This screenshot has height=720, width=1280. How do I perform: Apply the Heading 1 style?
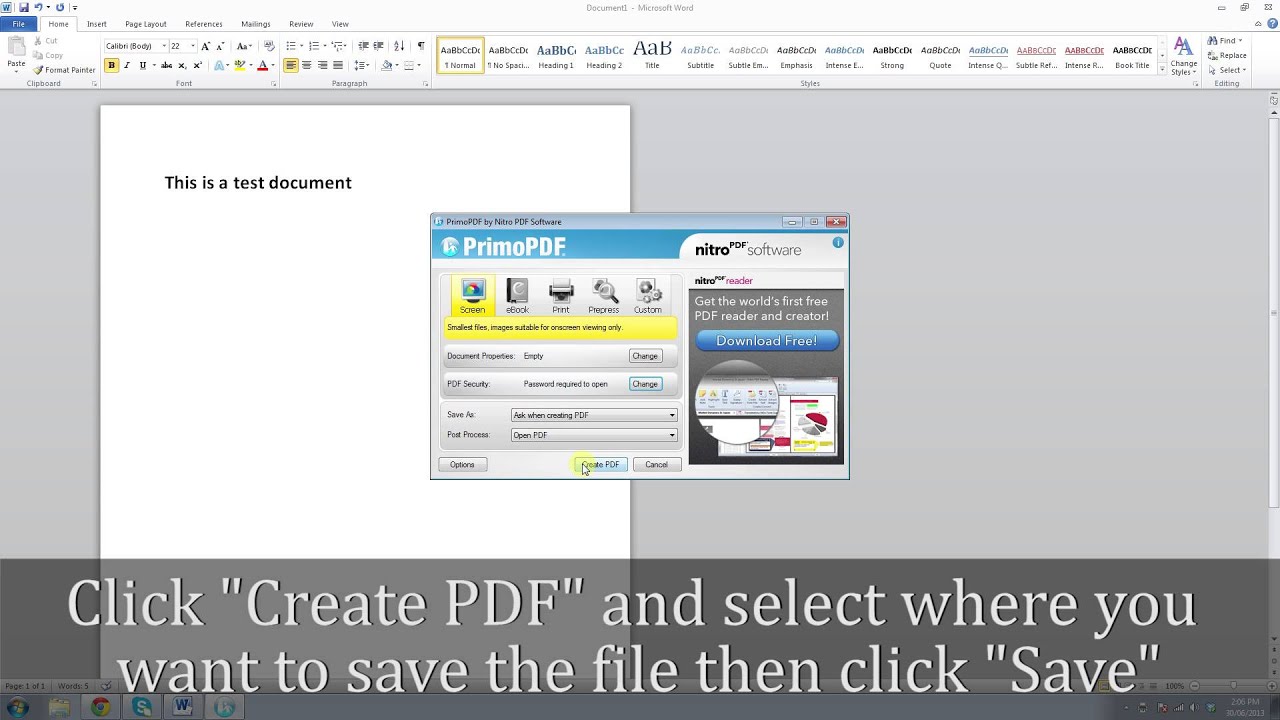coord(556,56)
